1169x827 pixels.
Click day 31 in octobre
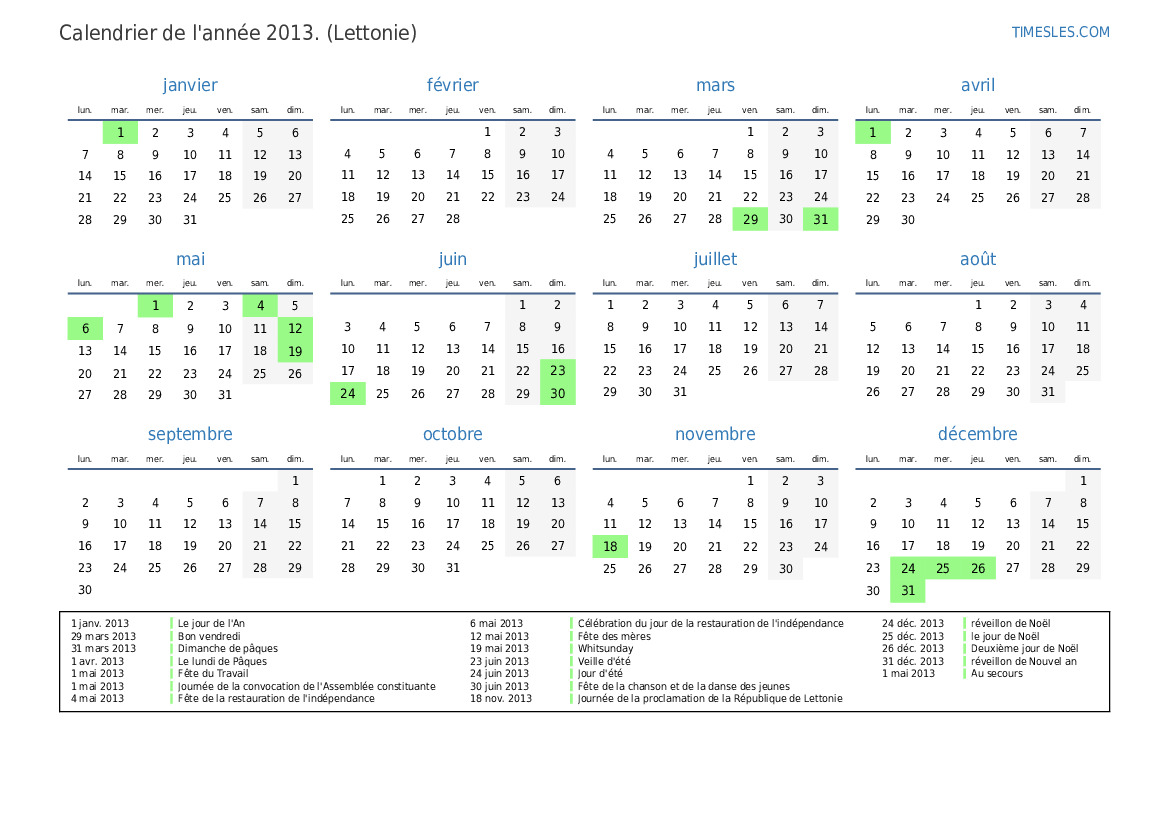tap(452, 569)
